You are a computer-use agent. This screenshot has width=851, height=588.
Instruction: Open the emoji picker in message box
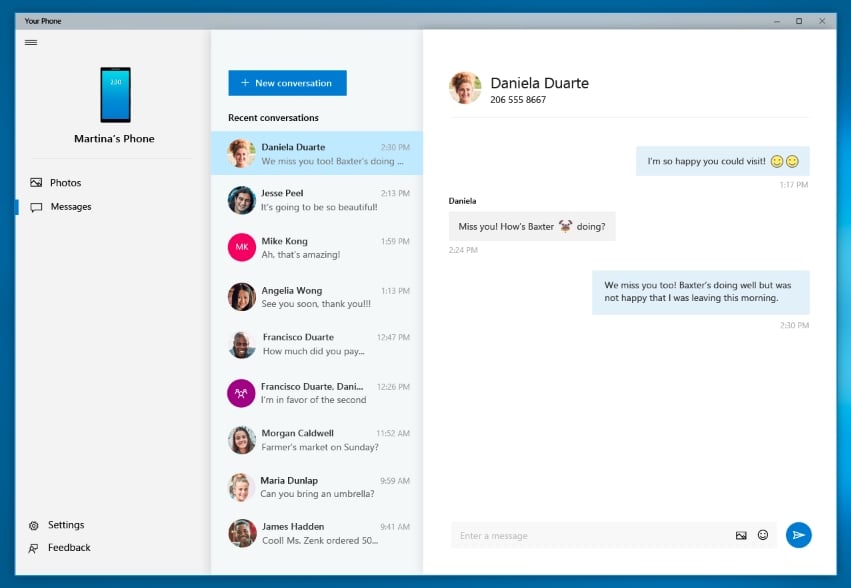tap(763, 535)
